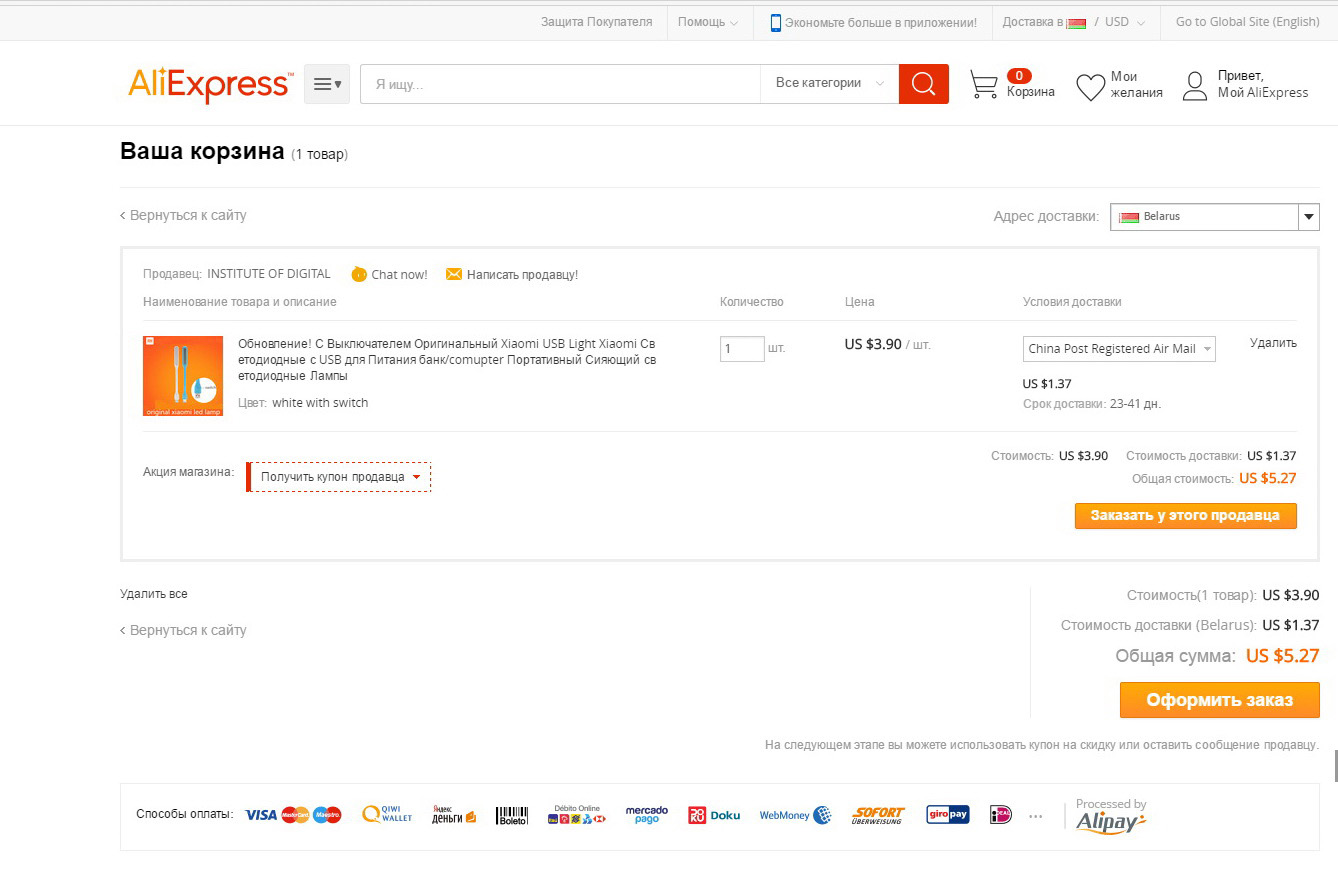Click the Débito Online logo
This screenshot has width=1338, height=885.
tap(577, 815)
